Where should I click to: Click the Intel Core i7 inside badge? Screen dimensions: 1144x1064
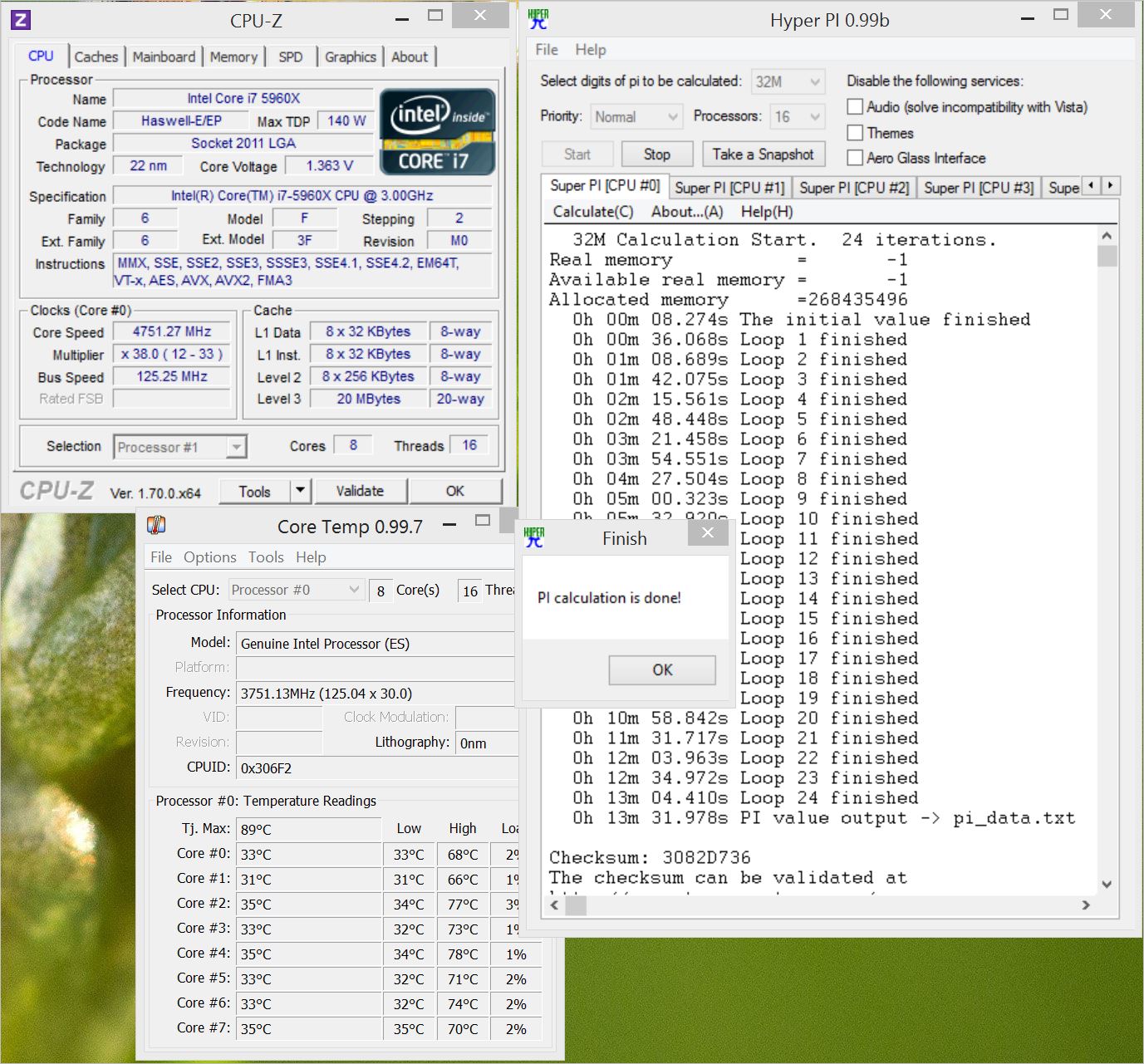coord(438,132)
